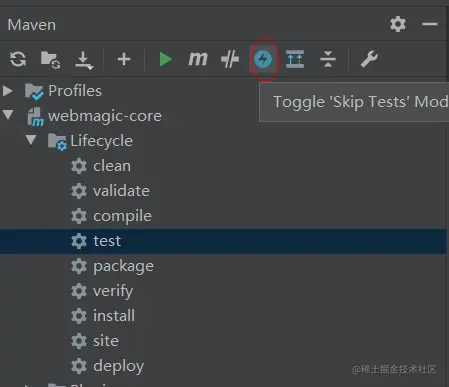Toggle Offline Mode icon
The image size is (449, 387).
tap(230, 59)
